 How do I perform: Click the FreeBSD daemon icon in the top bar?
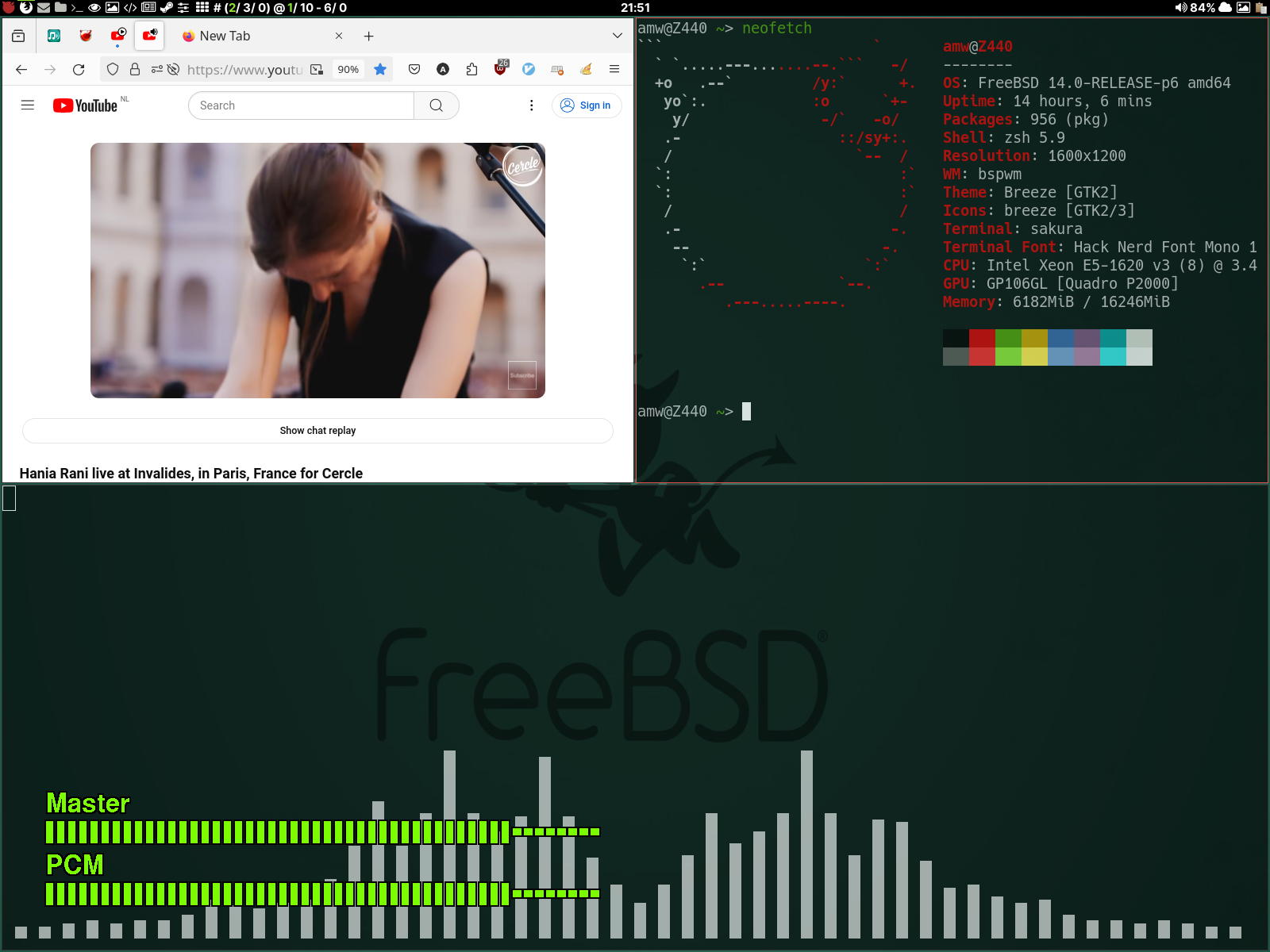[9, 8]
